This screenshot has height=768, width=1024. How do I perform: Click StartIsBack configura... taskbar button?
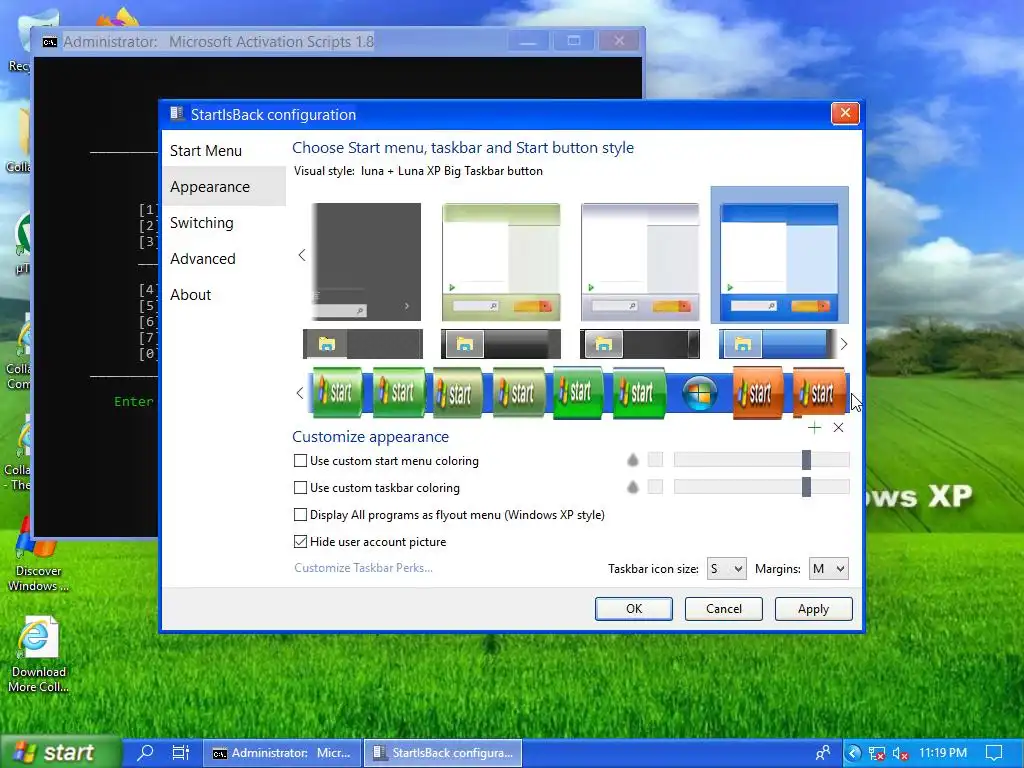[x=443, y=753]
